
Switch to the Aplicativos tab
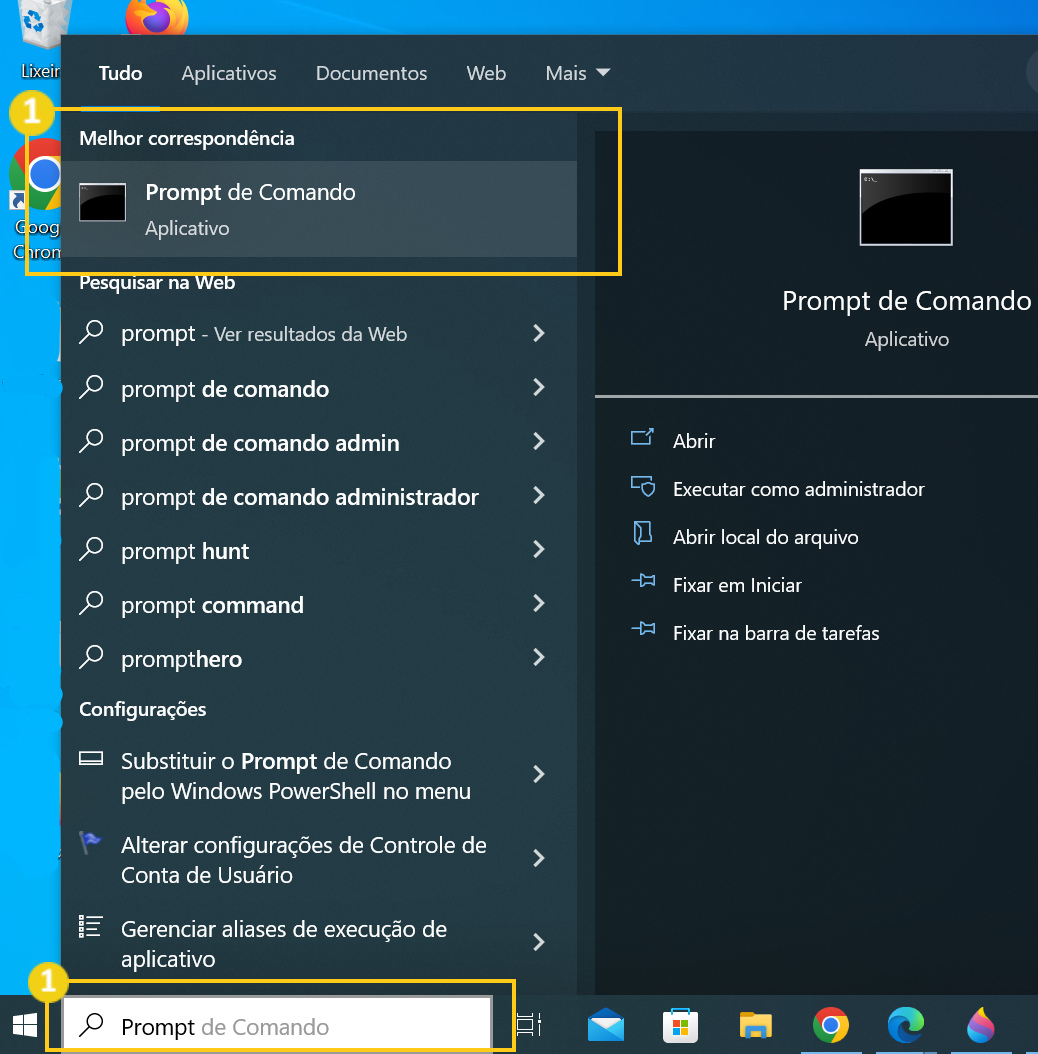tap(229, 73)
